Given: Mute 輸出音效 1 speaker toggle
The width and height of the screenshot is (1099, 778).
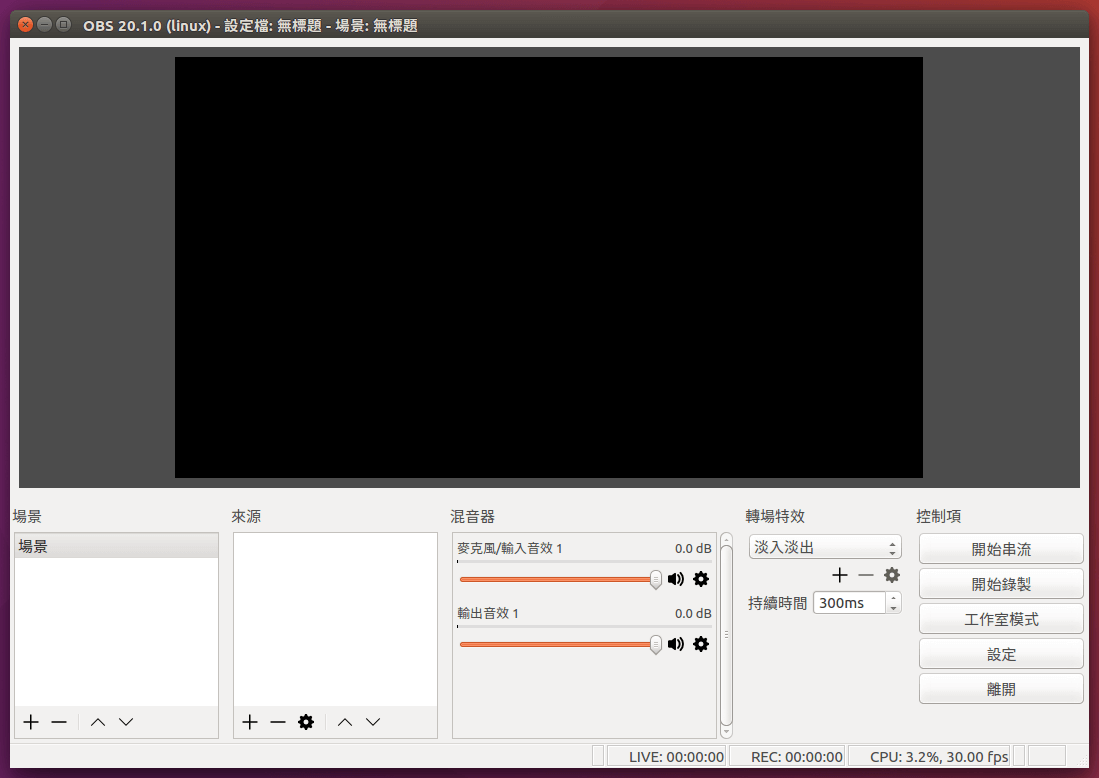Looking at the screenshot, I should click(x=676, y=644).
